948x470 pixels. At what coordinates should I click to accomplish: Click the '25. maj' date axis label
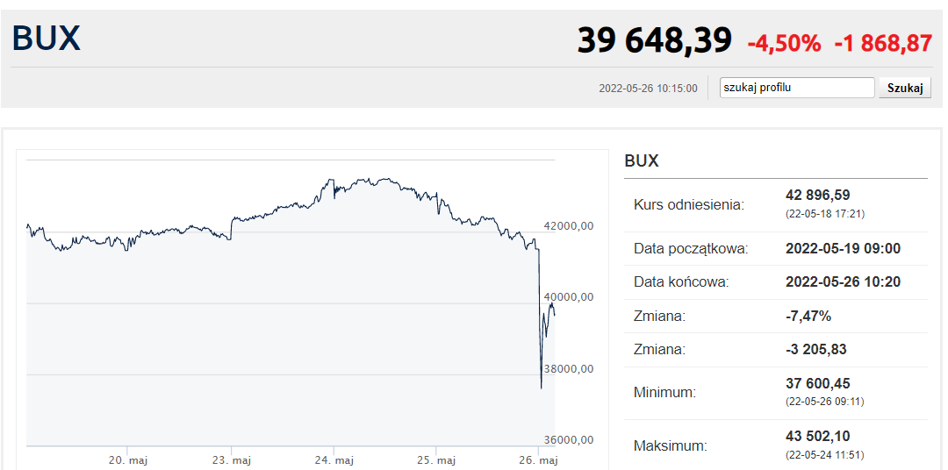pyautogui.click(x=438, y=460)
